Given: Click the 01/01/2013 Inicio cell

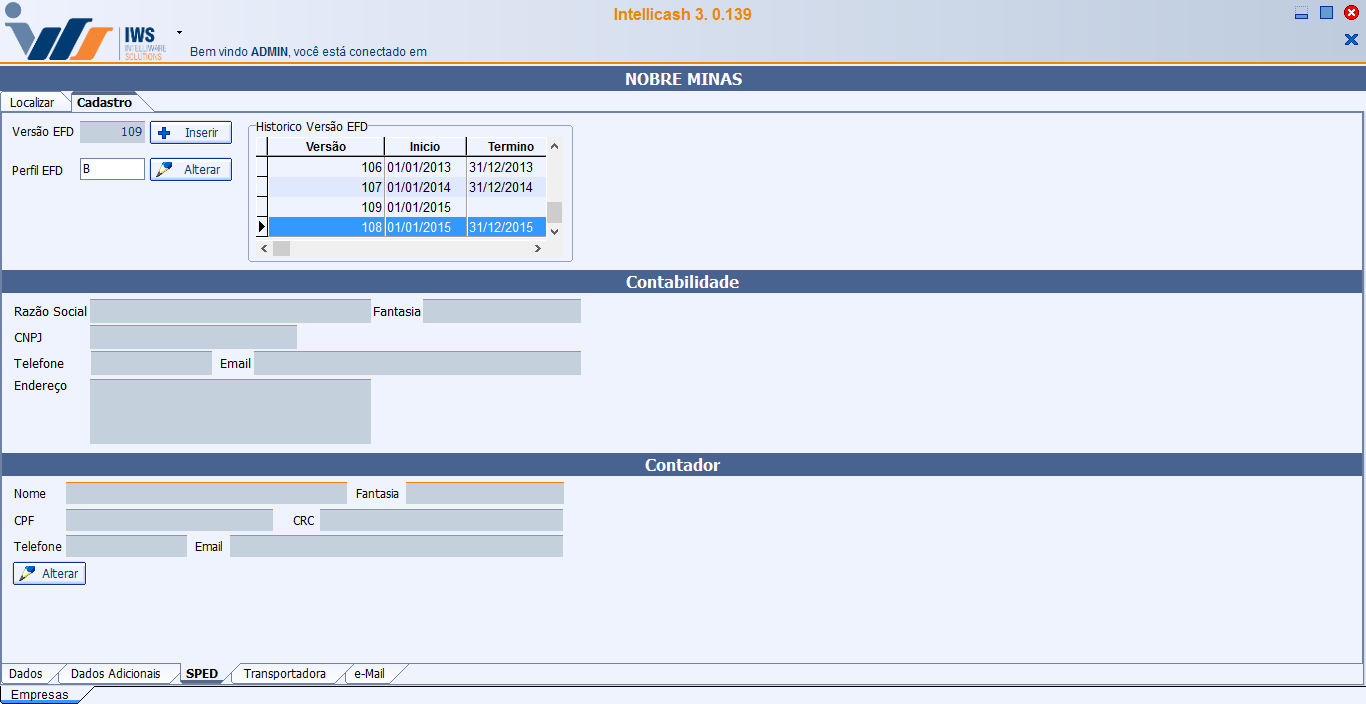Looking at the screenshot, I should coord(425,167).
